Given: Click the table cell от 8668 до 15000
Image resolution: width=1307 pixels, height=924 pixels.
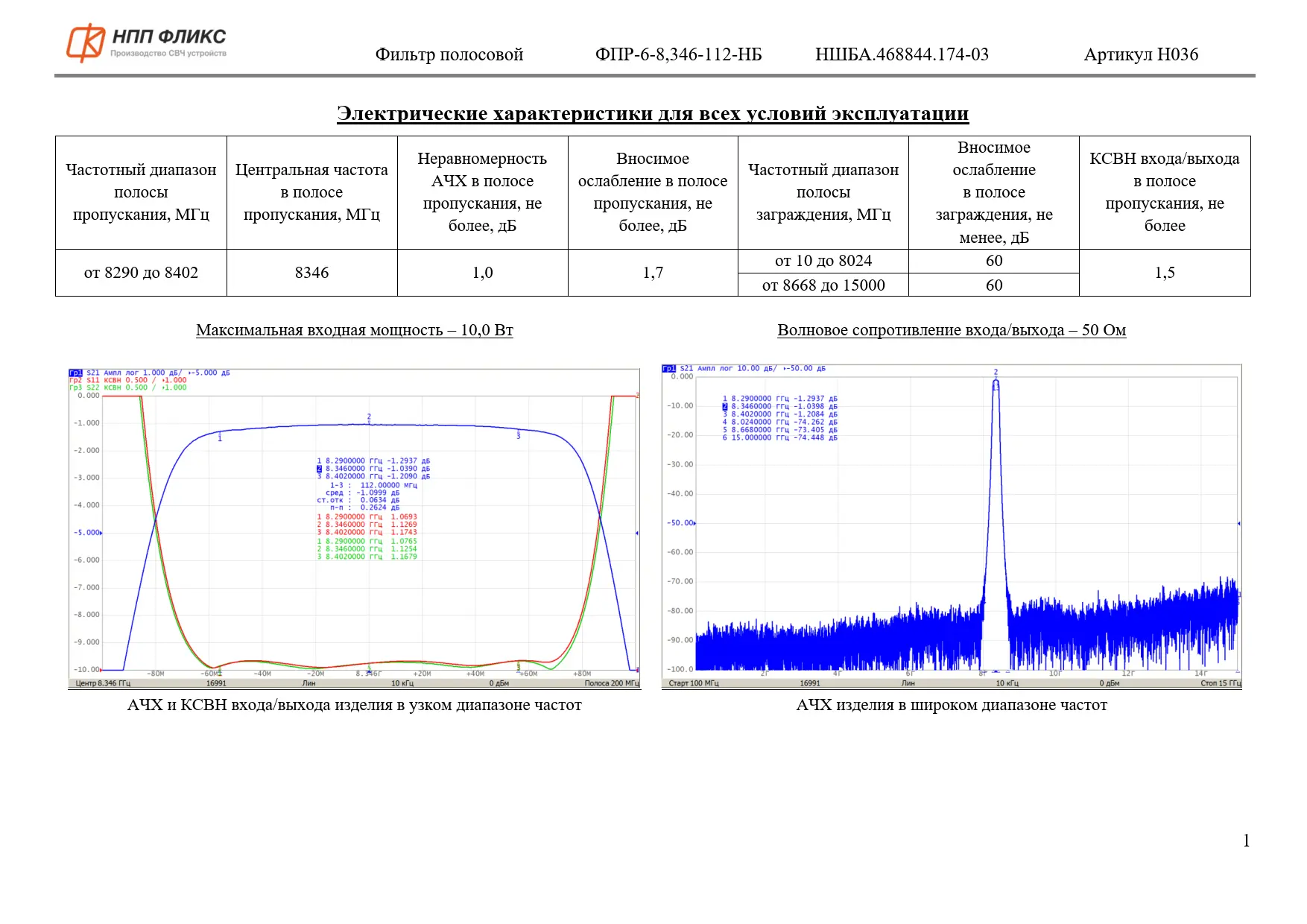Looking at the screenshot, I should 823,285.
